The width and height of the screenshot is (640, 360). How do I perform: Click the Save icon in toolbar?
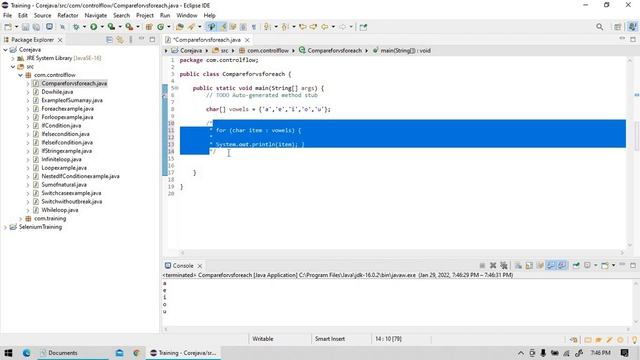tap(25, 27)
